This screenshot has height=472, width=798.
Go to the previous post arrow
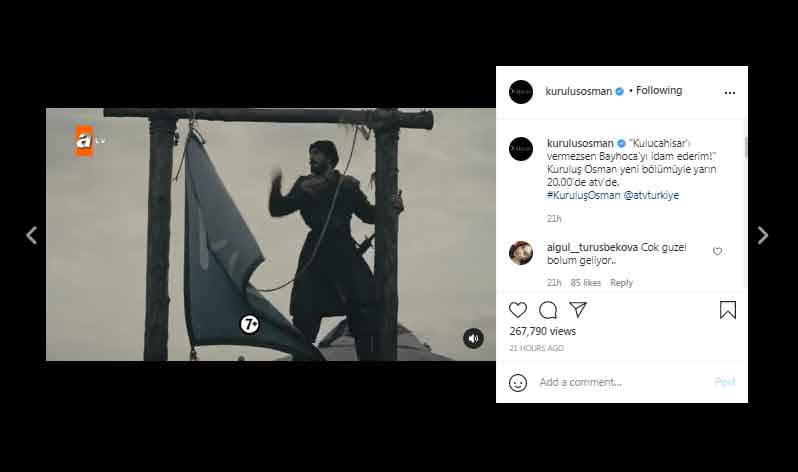(x=31, y=235)
